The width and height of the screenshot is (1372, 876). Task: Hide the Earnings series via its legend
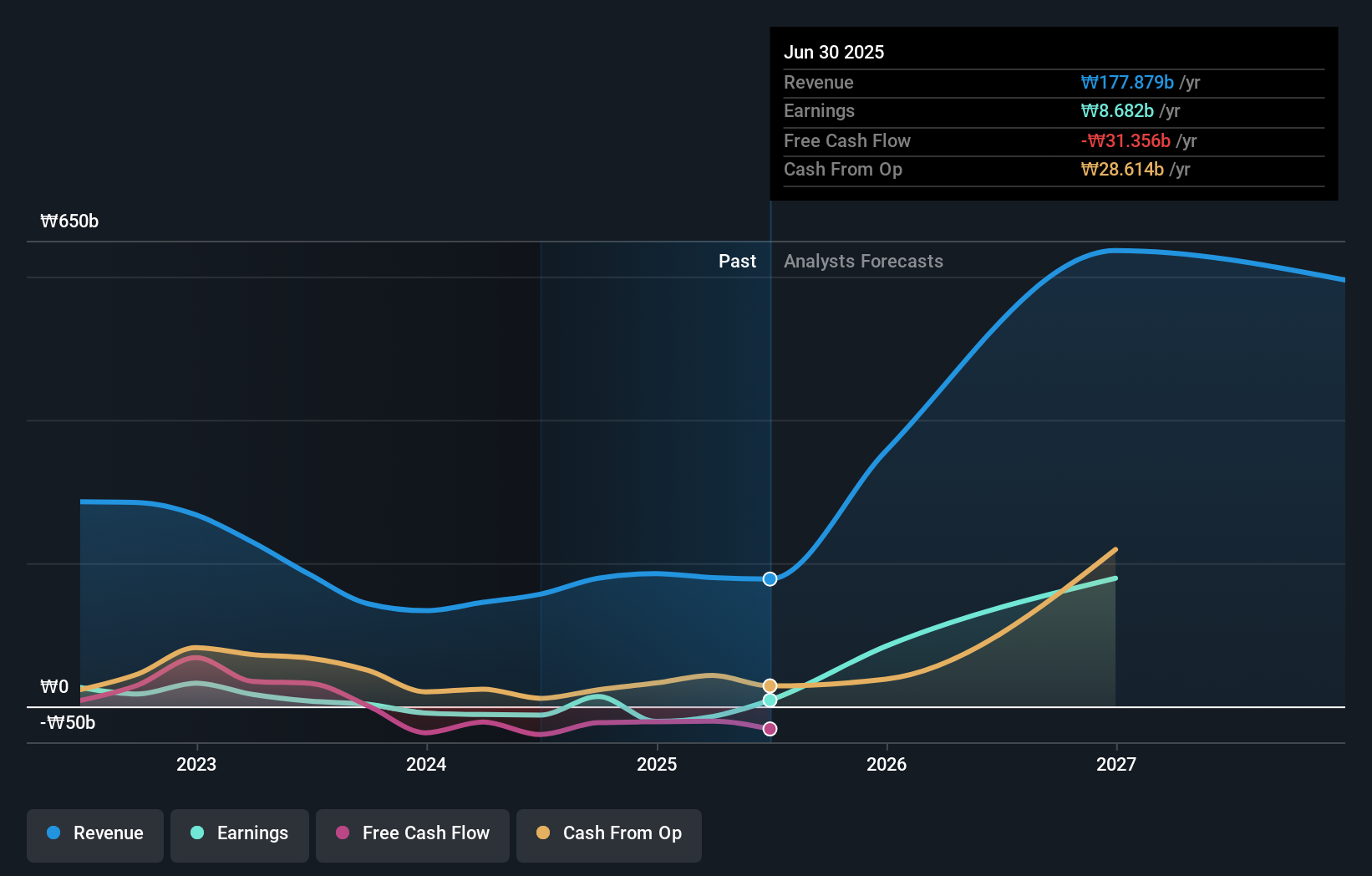click(240, 833)
